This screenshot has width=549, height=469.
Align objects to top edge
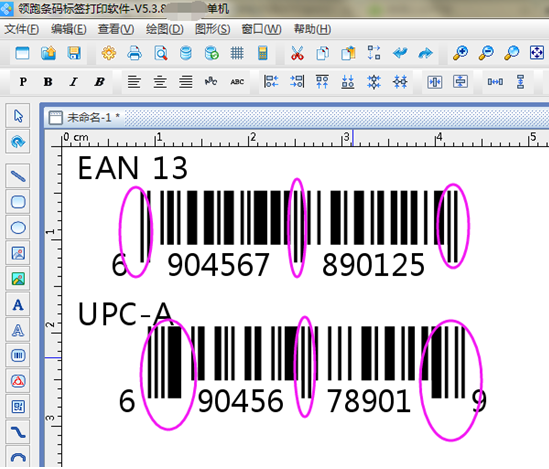tap(322, 82)
